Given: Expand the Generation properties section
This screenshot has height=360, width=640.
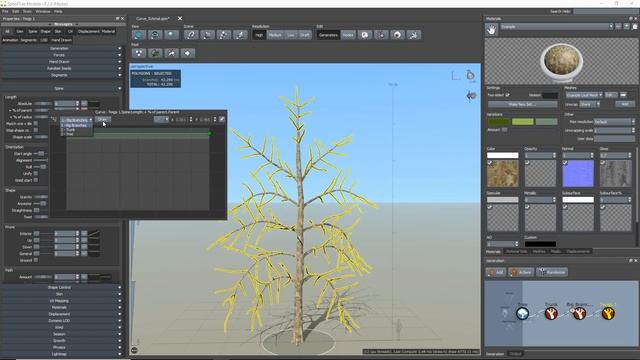Looking at the screenshot, I should pyautogui.click(x=62, y=49).
